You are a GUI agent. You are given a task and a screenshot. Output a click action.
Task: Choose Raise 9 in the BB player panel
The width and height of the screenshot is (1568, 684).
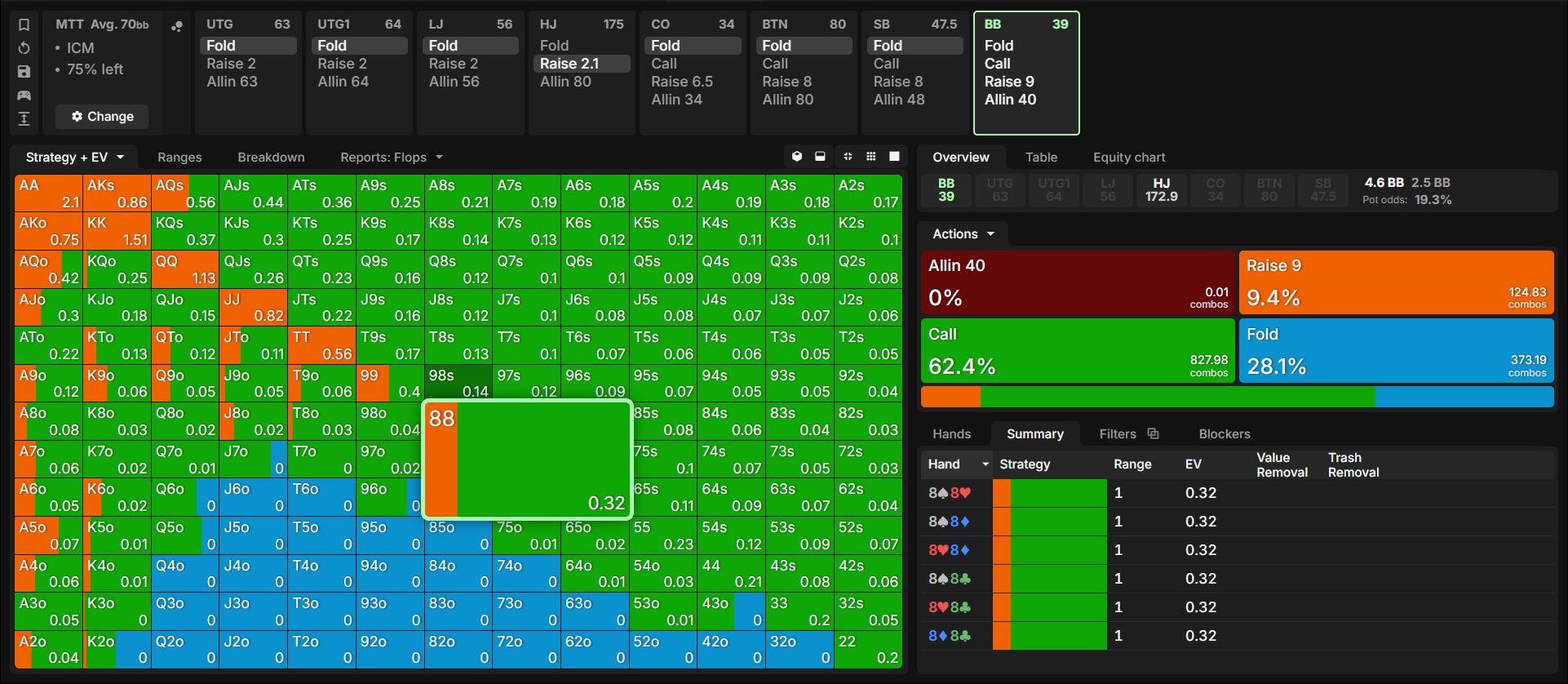1009,82
